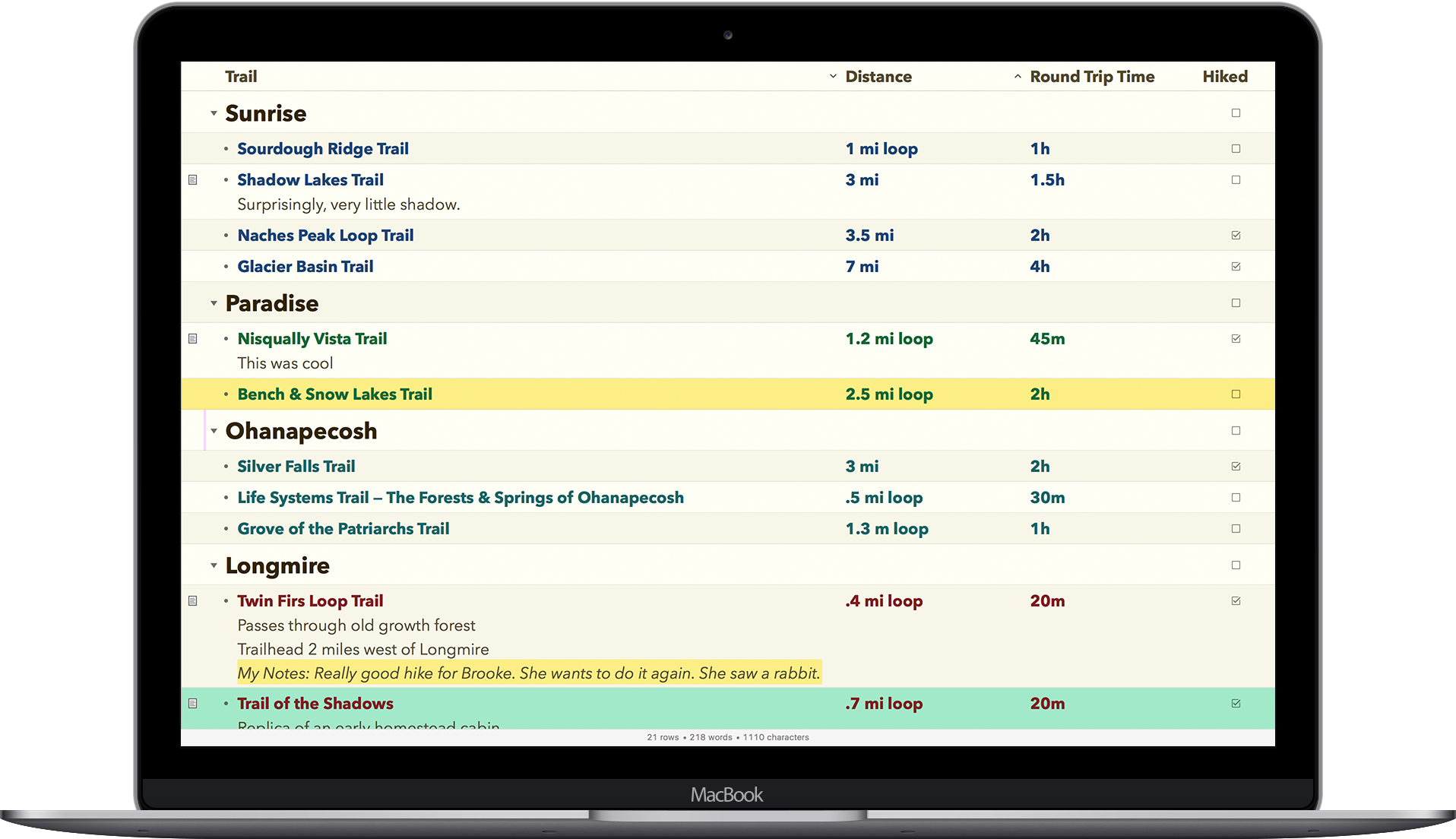Uncheck Hiked box for Naches Peak Loop Trail

pyautogui.click(x=1236, y=236)
